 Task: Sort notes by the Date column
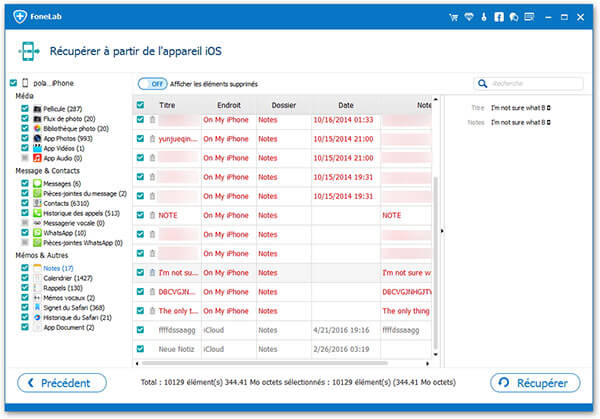(346, 104)
